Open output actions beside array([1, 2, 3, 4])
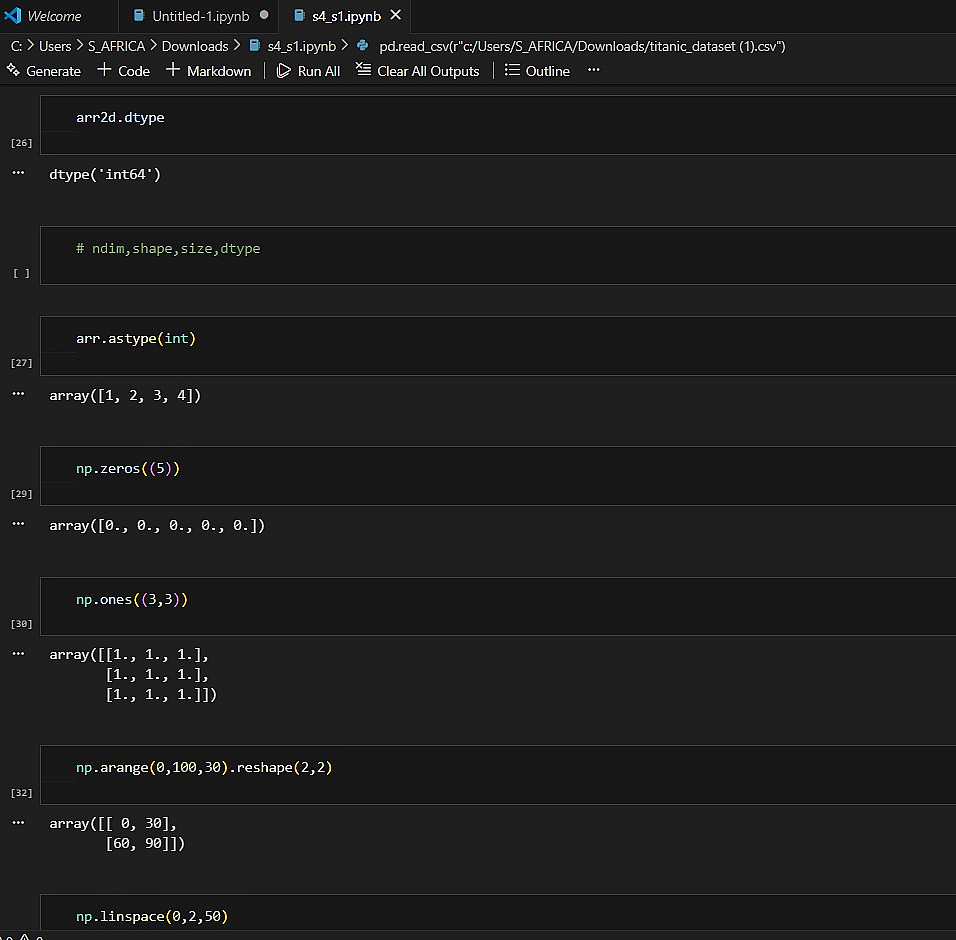Viewport: 956px width, 940px height. (x=18, y=395)
